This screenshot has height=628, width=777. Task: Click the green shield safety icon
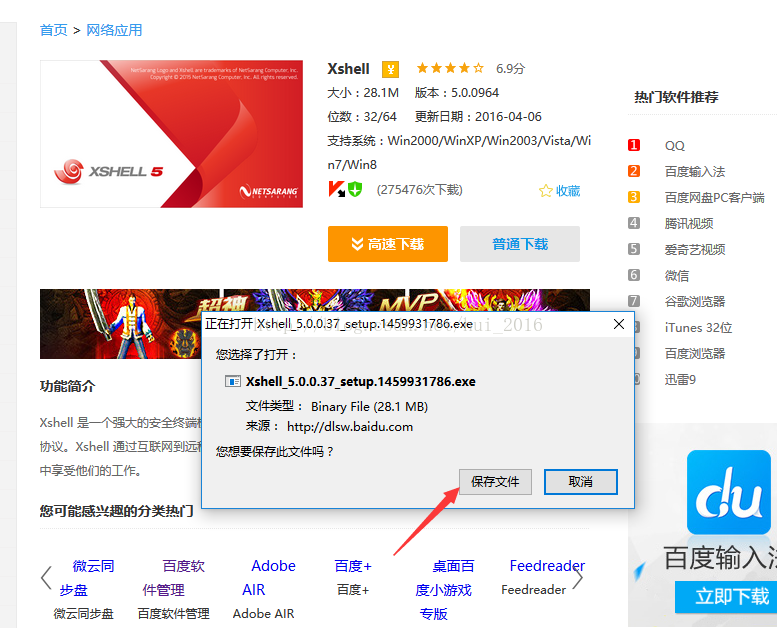pos(355,189)
